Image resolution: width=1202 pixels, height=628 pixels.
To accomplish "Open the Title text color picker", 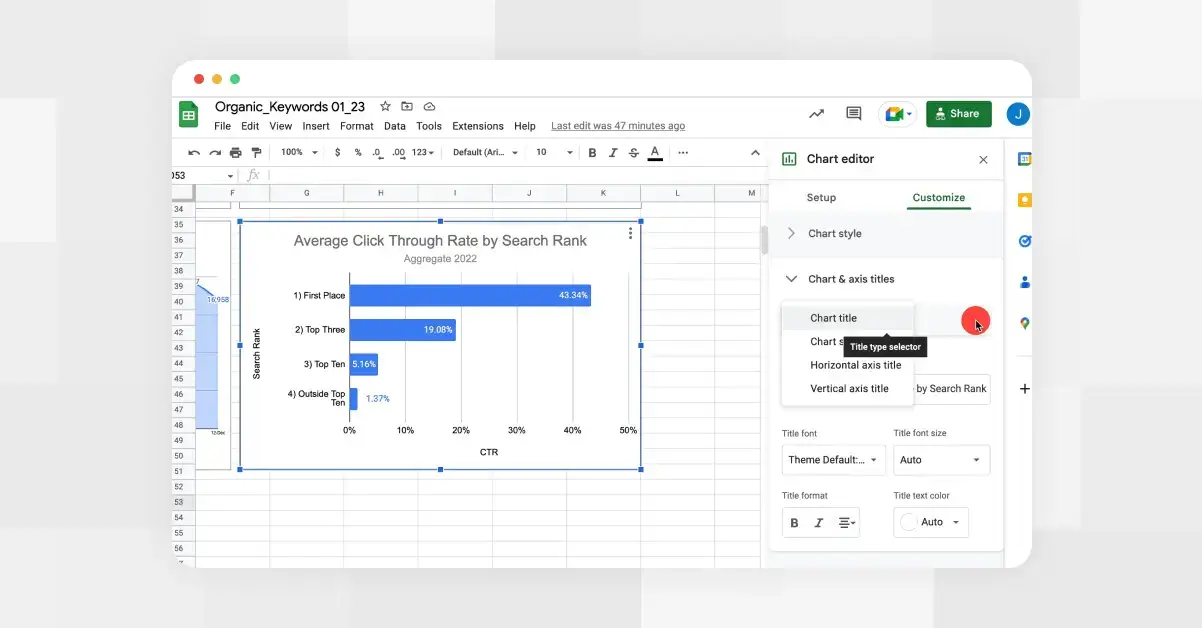I will click(930, 522).
